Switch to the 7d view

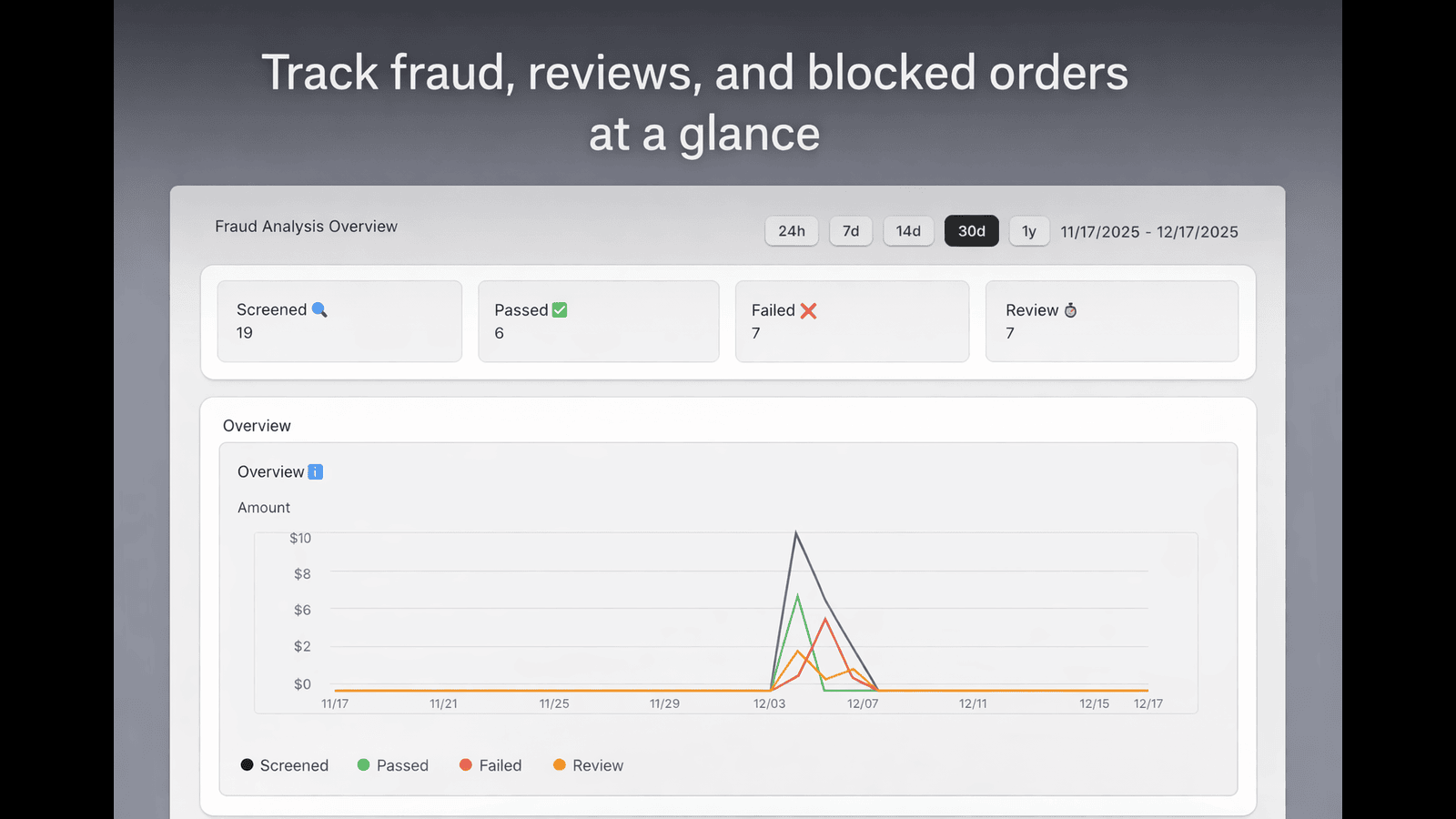tap(850, 231)
